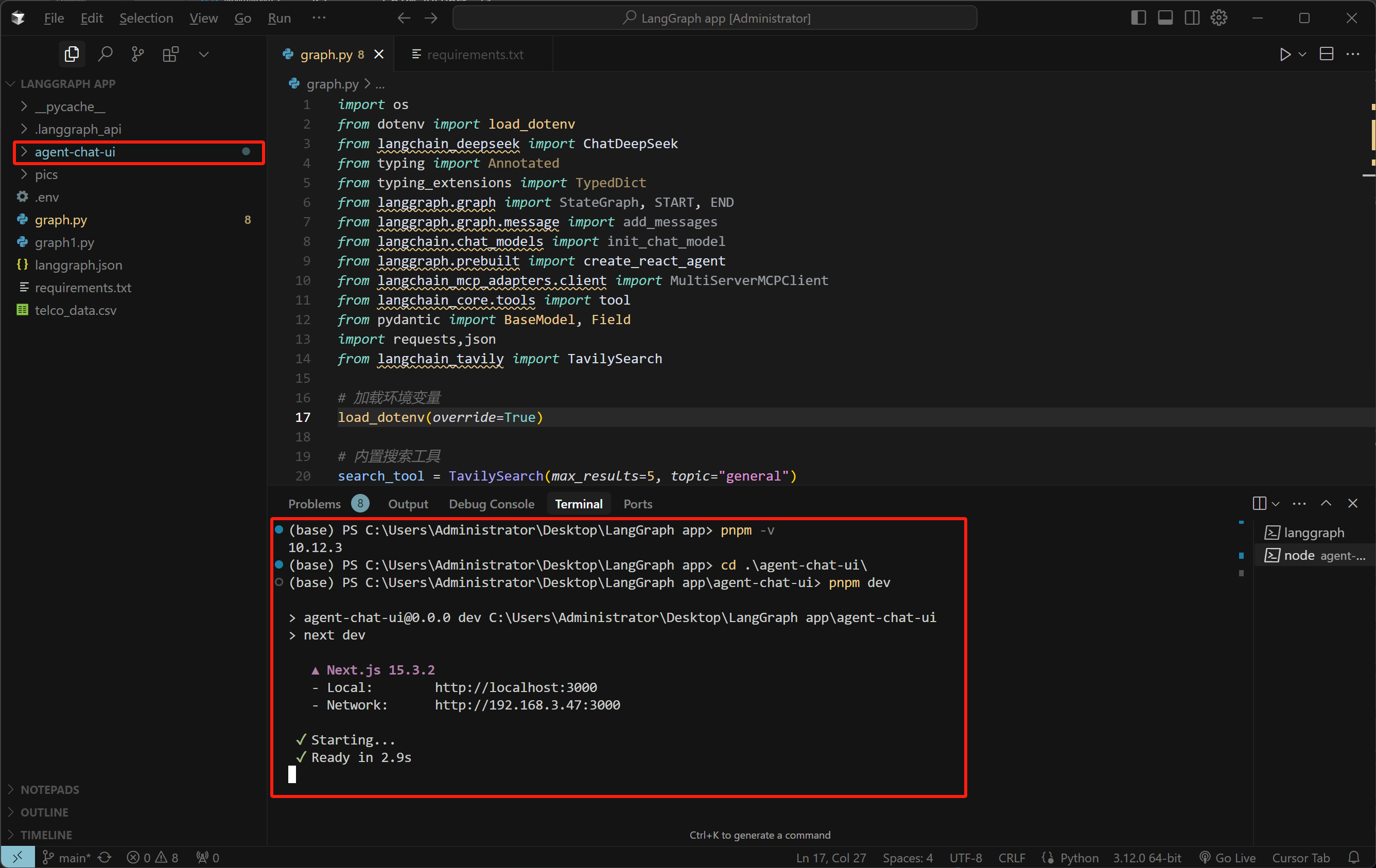Open the Source Control view icon
This screenshot has width=1376, height=868.
pyautogui.click(x=138, y=54)
